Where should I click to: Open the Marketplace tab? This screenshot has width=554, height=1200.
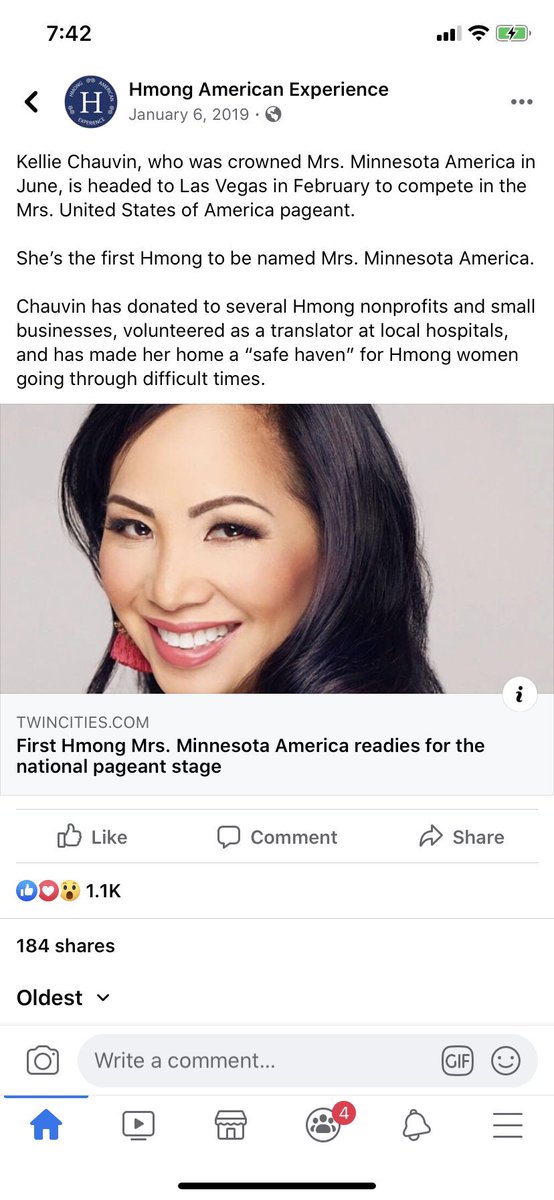point(231,1126)
